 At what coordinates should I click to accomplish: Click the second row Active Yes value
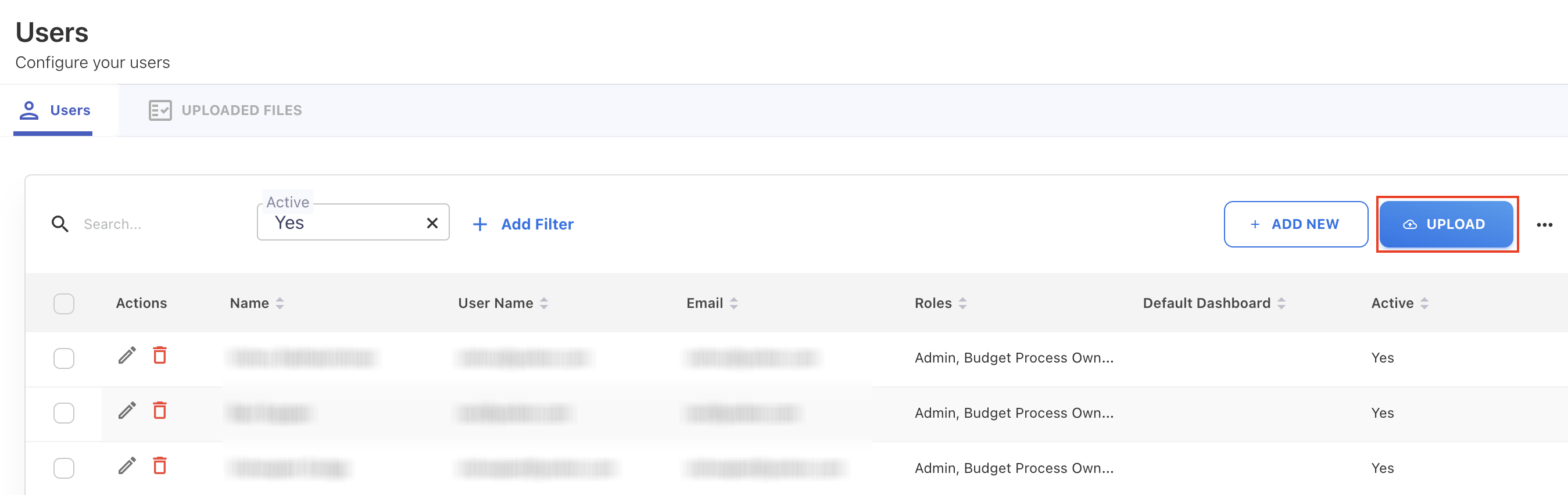pyautogui.click(x=1383, y=413)
